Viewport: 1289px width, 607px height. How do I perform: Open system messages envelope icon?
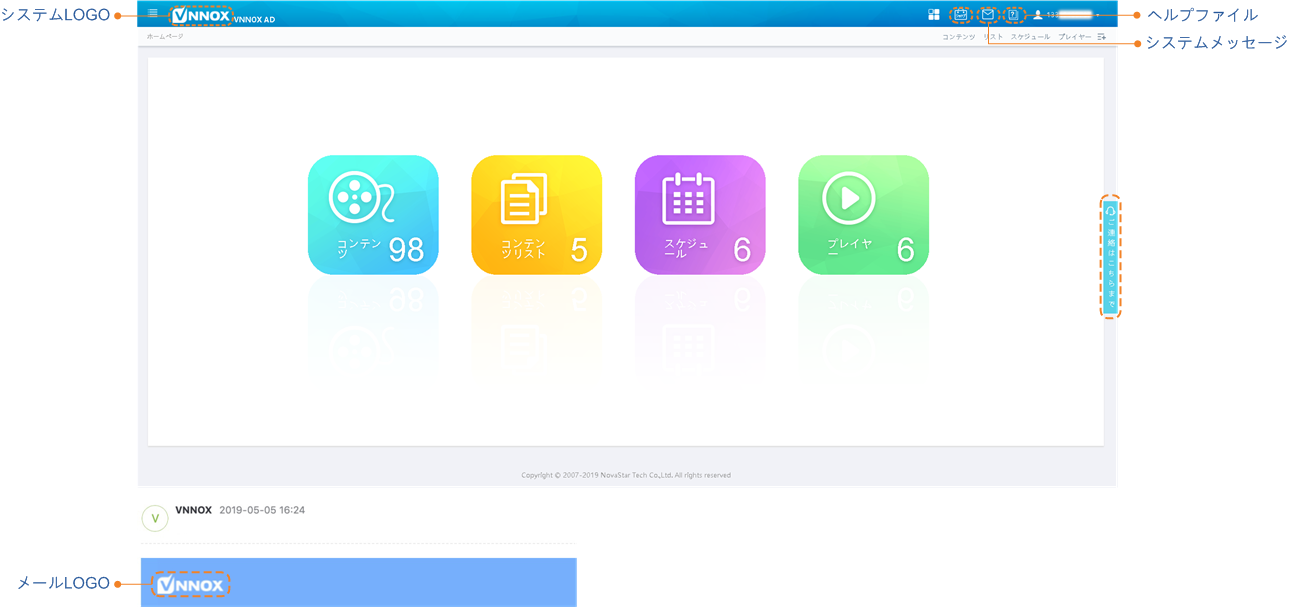(x=988, y=15)
